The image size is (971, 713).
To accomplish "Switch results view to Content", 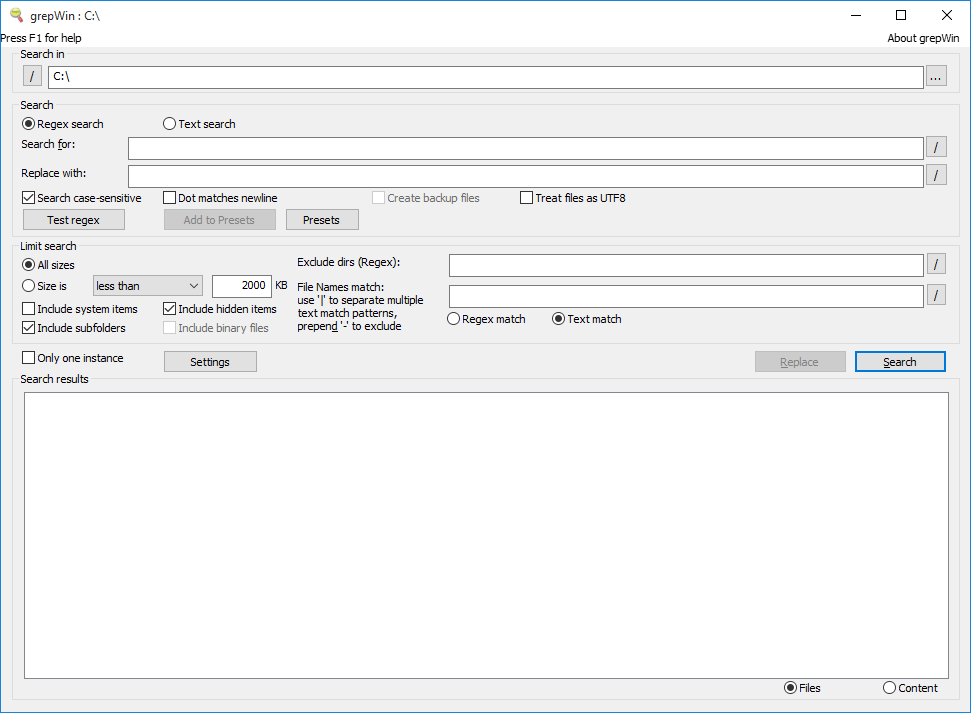I will [887, 687].
